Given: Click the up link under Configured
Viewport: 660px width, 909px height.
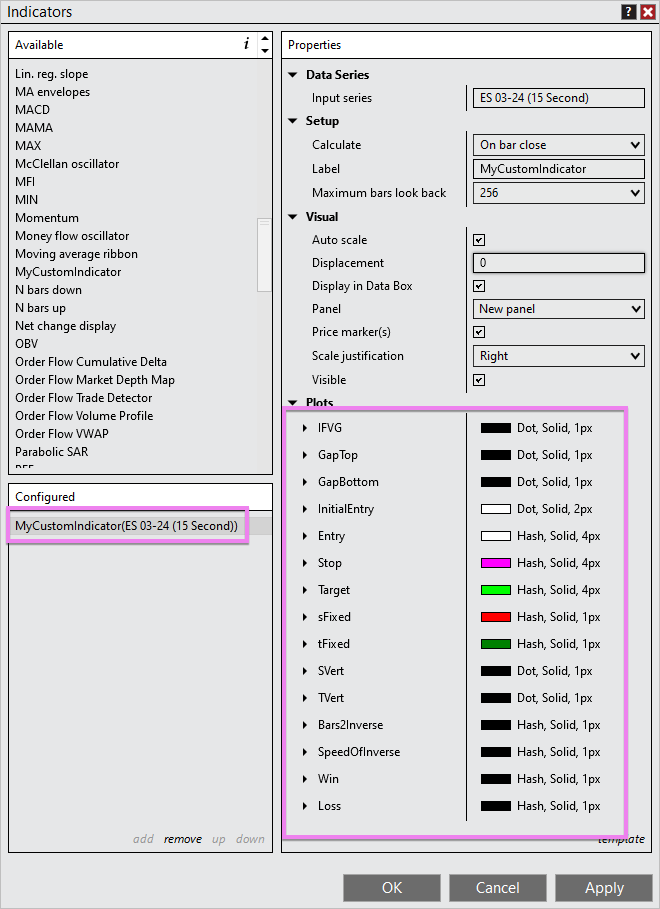Looking at the screenshot, I should coord(219,839).
